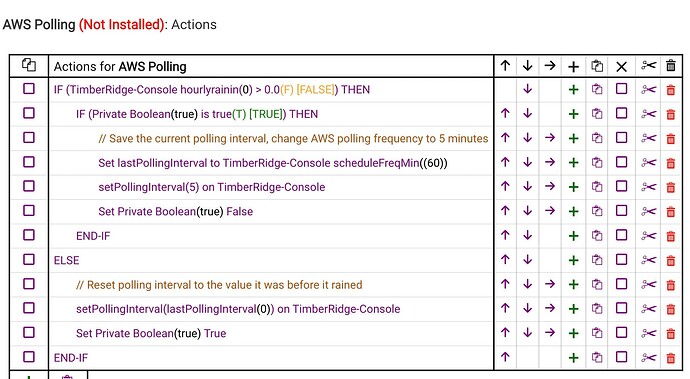Open the IF TimberRidge-Console hourlyrainin condition
This screenshot has width=690, height=379.
click(x=212, y=90)
